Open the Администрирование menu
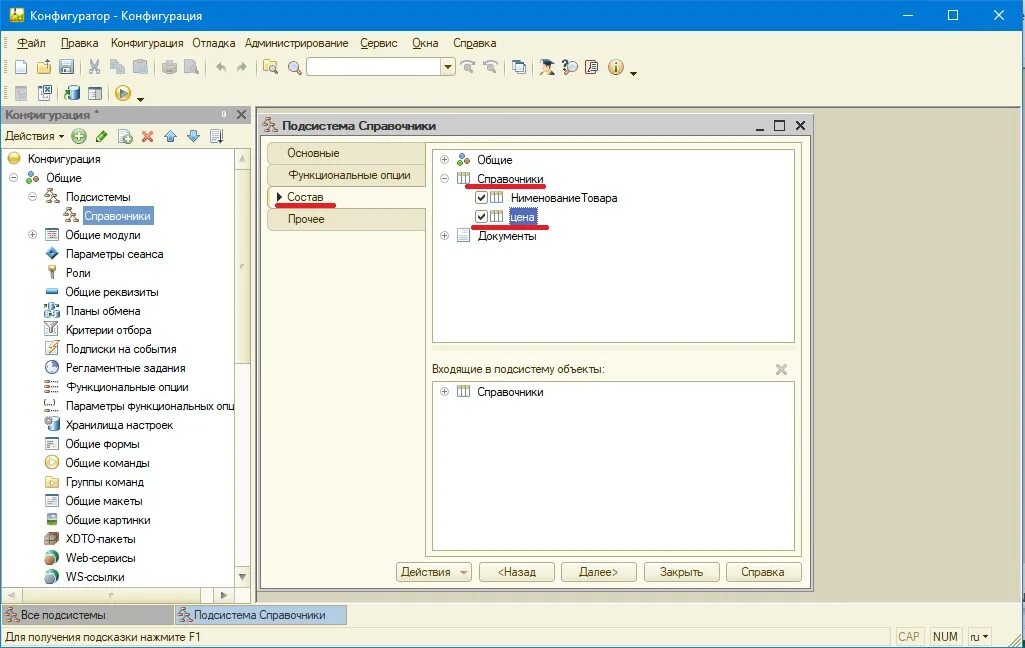 coord(296,43)
